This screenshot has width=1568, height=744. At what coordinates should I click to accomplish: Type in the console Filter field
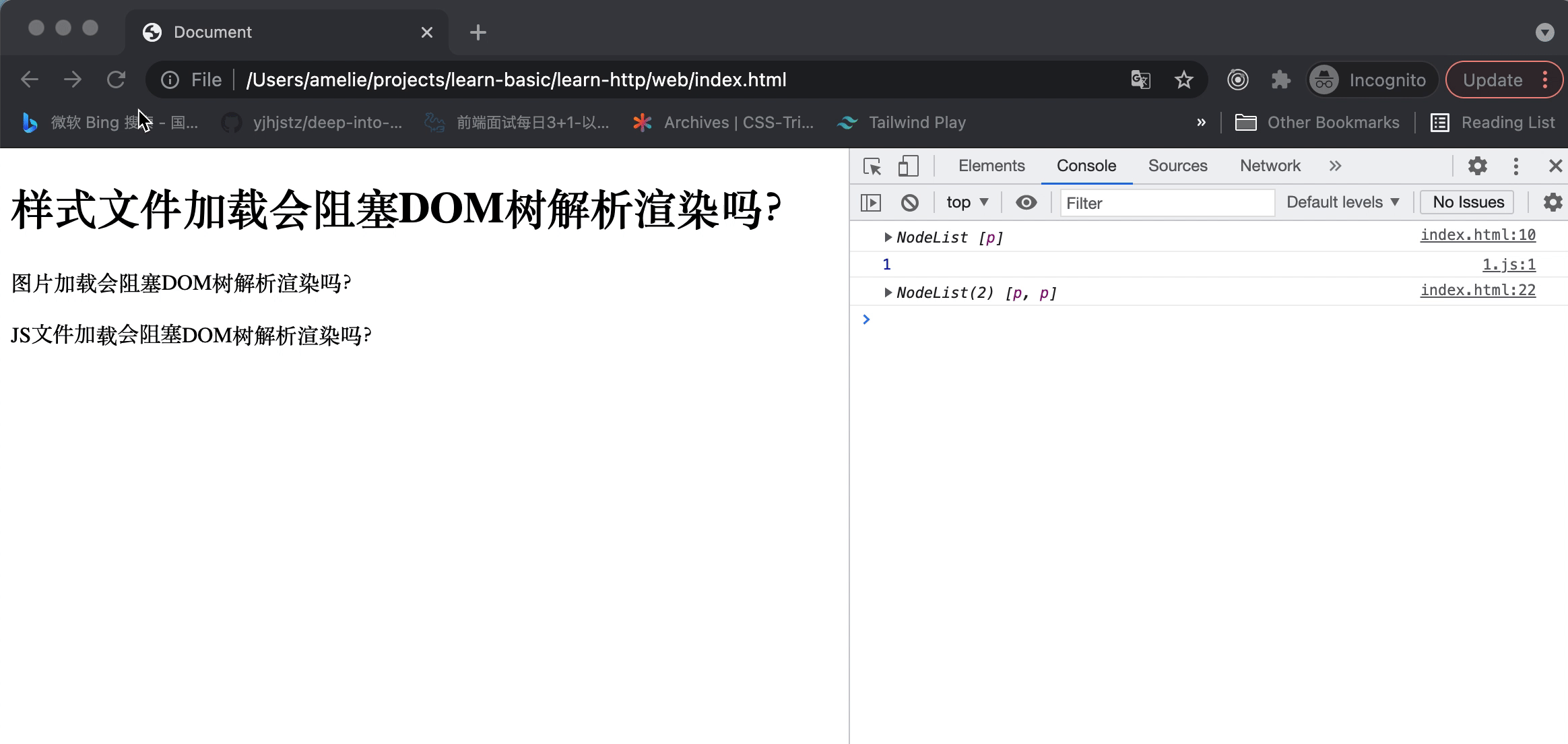click(1165, 203)
